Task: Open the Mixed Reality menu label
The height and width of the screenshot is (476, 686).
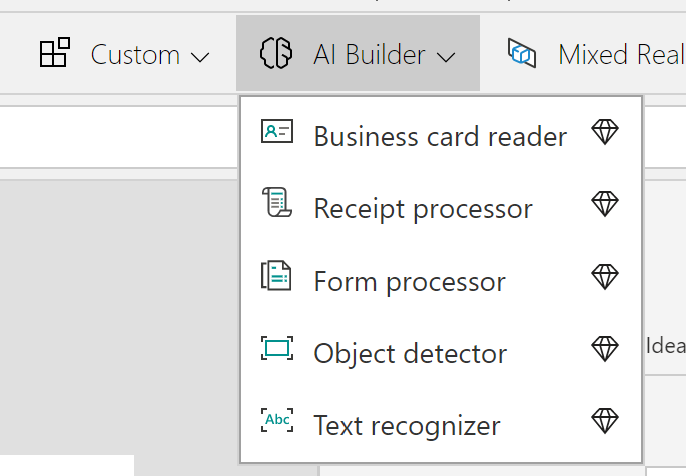Action: (620, 54)
